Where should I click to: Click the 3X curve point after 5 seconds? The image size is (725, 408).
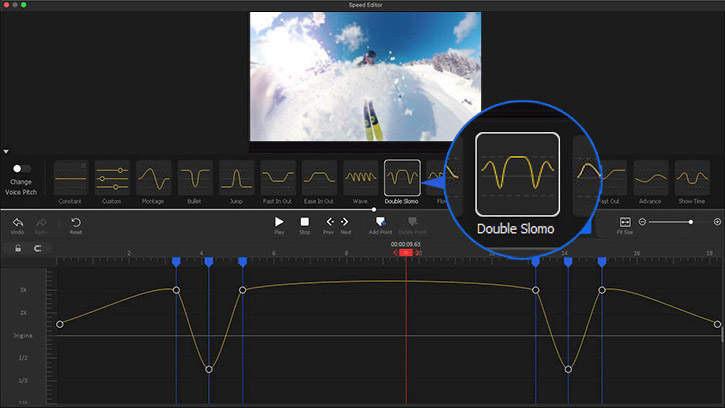point(243,290)
